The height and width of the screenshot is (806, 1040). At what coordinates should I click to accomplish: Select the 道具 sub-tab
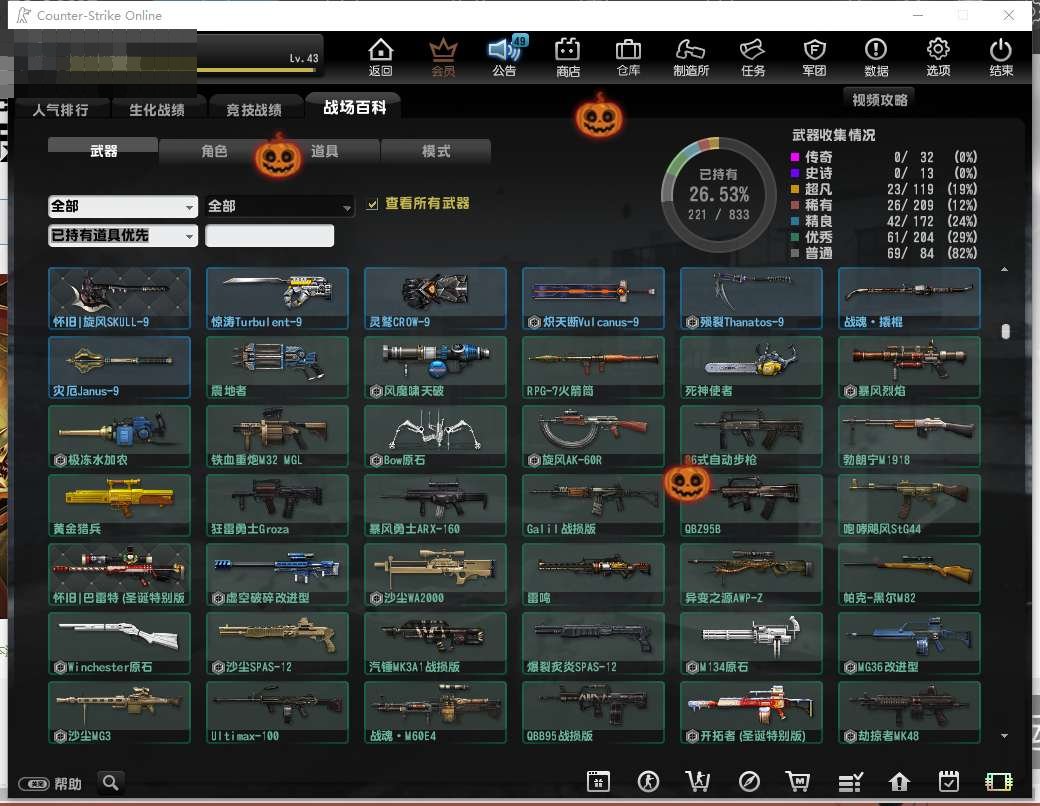click(x=324, y=151)
